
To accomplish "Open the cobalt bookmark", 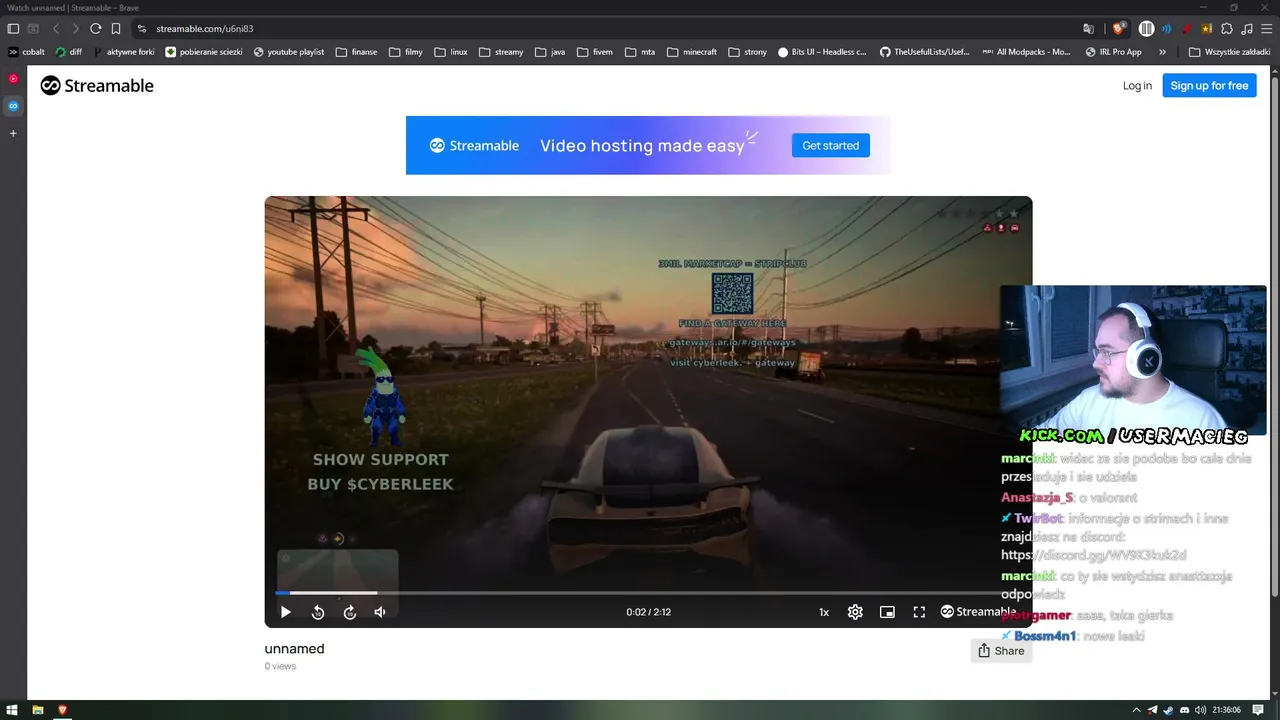I will [27, 52].
